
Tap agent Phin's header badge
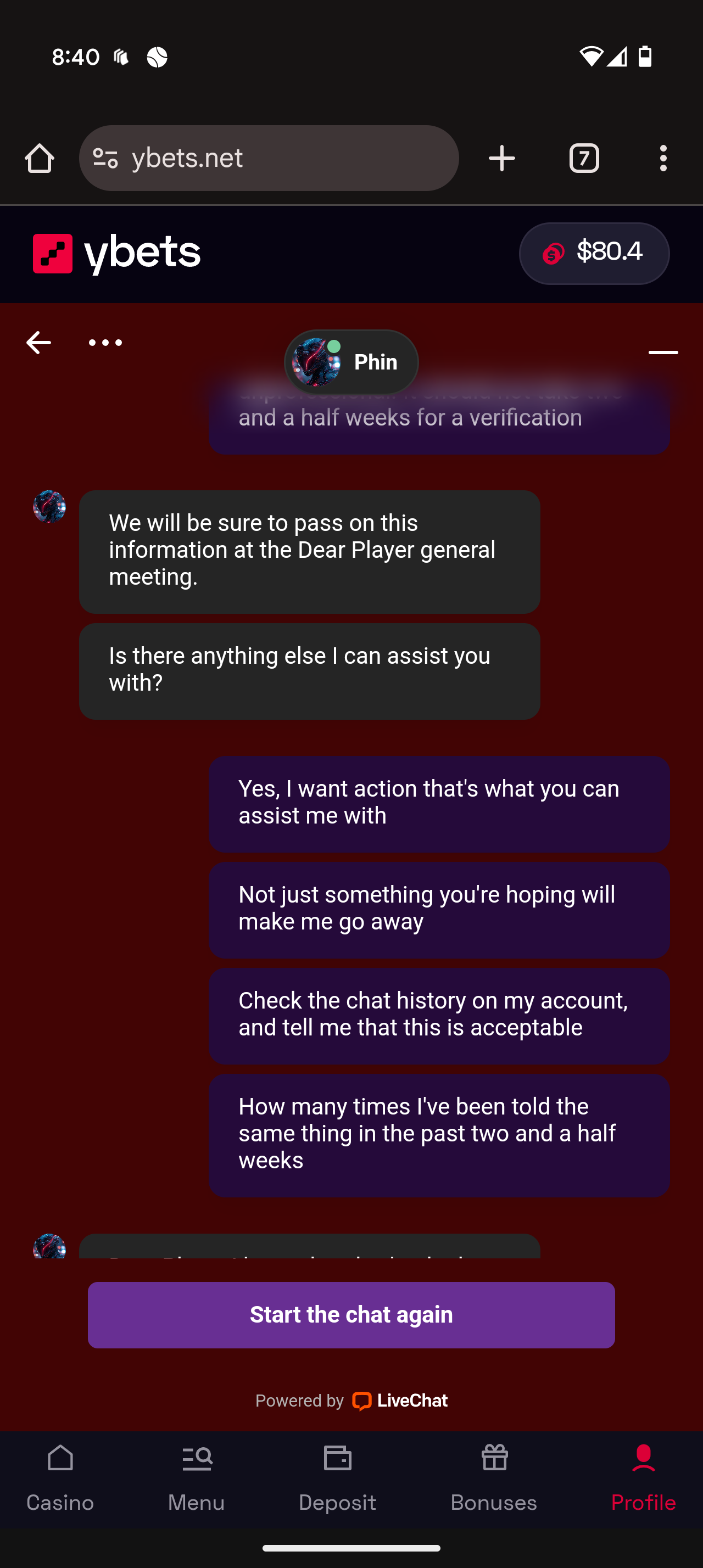(x=351, y=362)
